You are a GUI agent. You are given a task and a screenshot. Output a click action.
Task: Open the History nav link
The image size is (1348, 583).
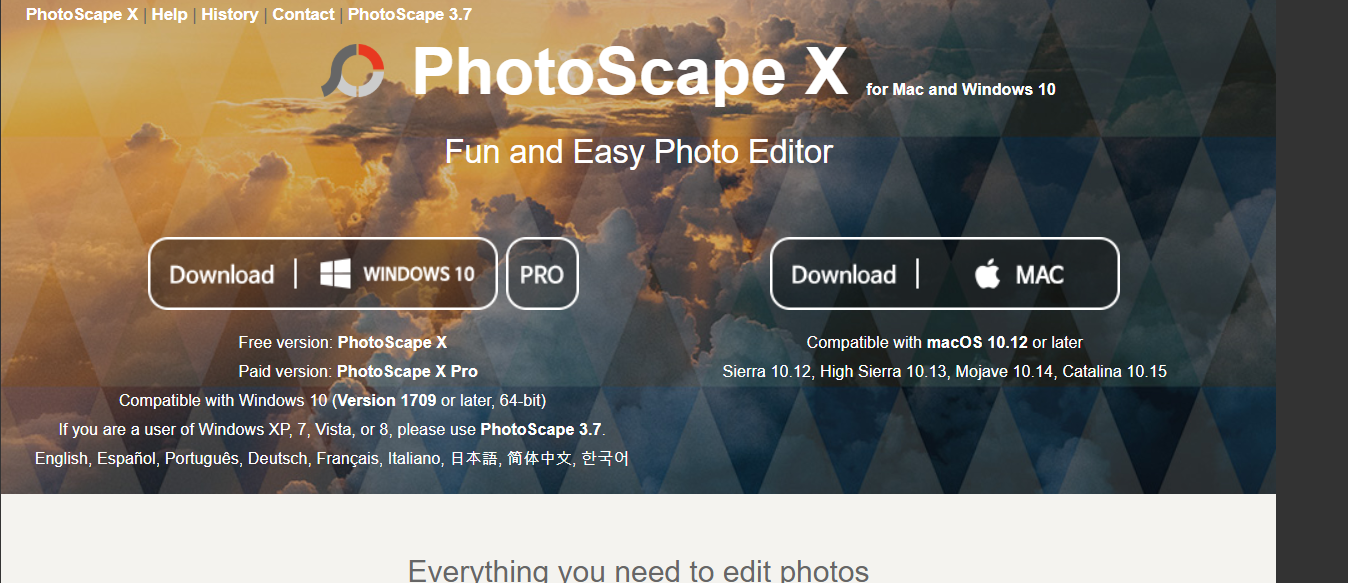coord(229,14)
